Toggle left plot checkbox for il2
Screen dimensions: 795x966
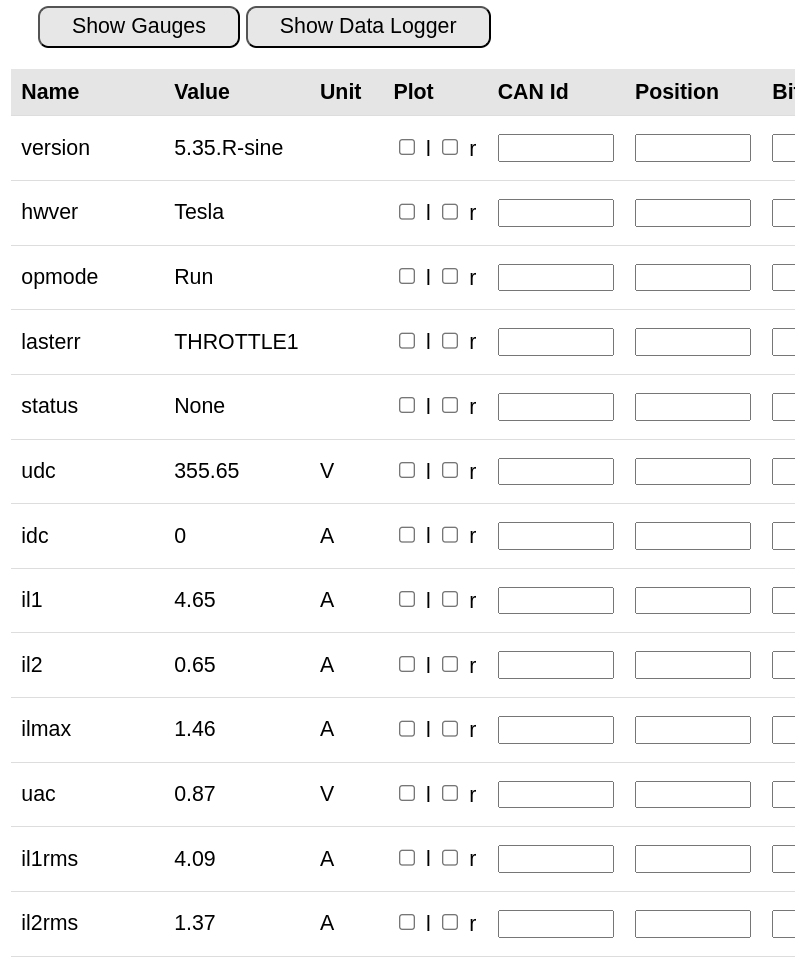[407, 664]
